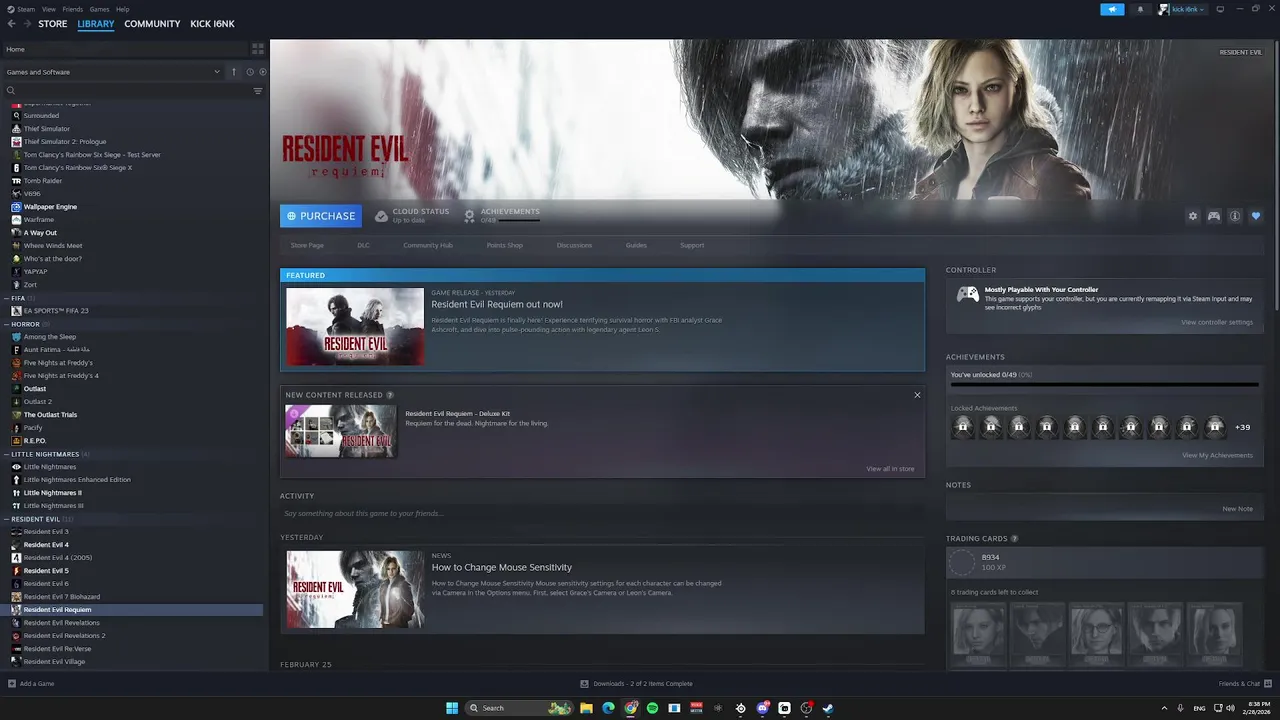Open game settings gear icon
The image size is (1280, 720).
point(1192,216)
